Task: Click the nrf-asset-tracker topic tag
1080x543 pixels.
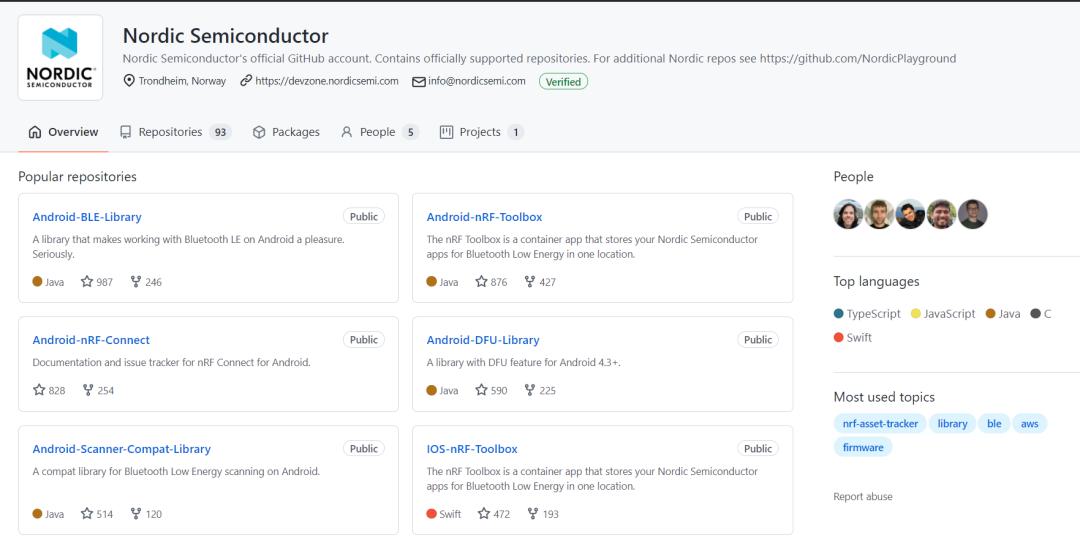Action: point(880,424)
